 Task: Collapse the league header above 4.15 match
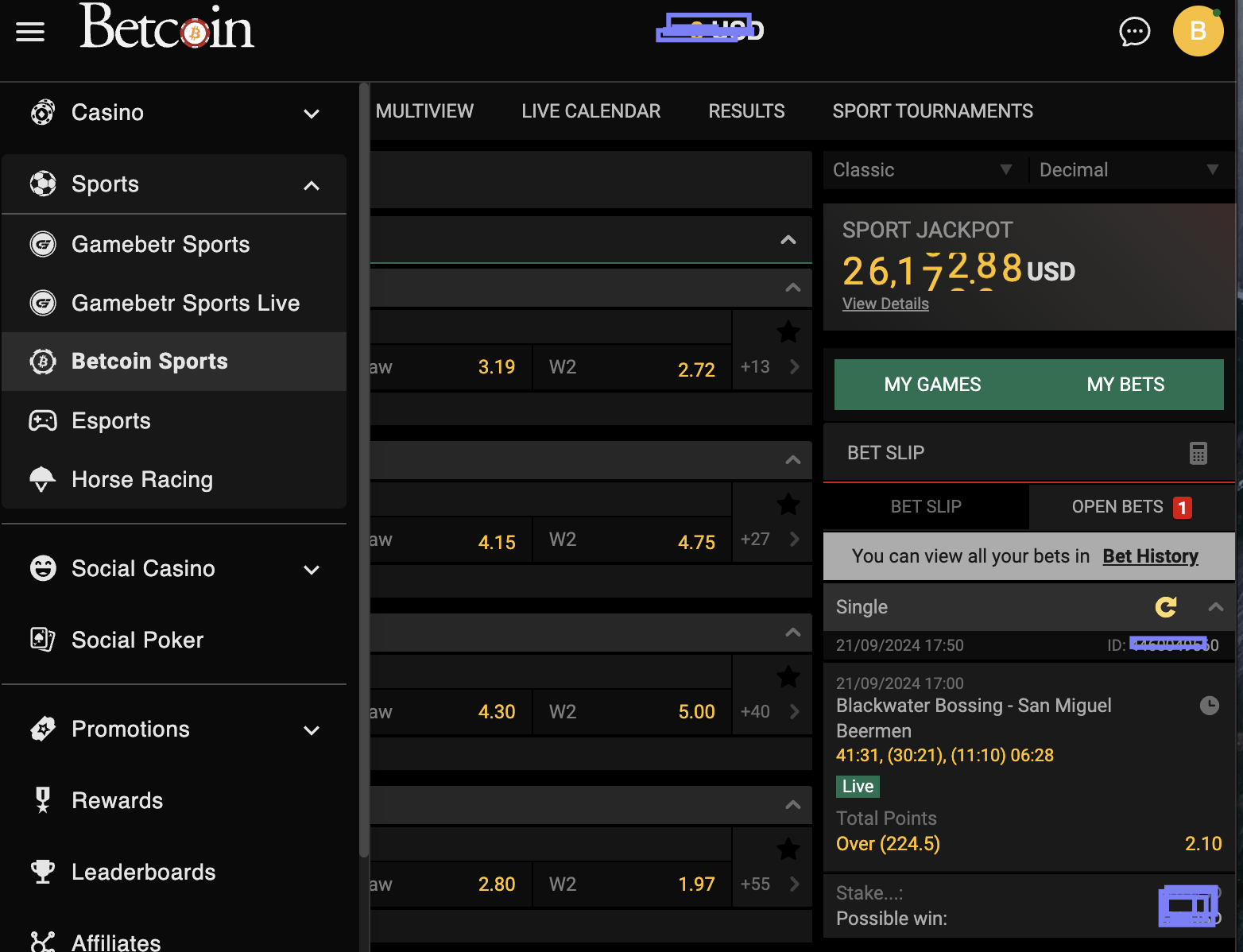tap(792, 460)
